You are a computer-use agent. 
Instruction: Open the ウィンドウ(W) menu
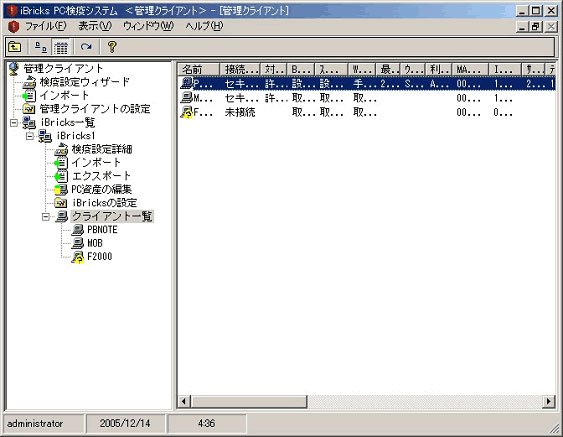(x=148, y=26)
